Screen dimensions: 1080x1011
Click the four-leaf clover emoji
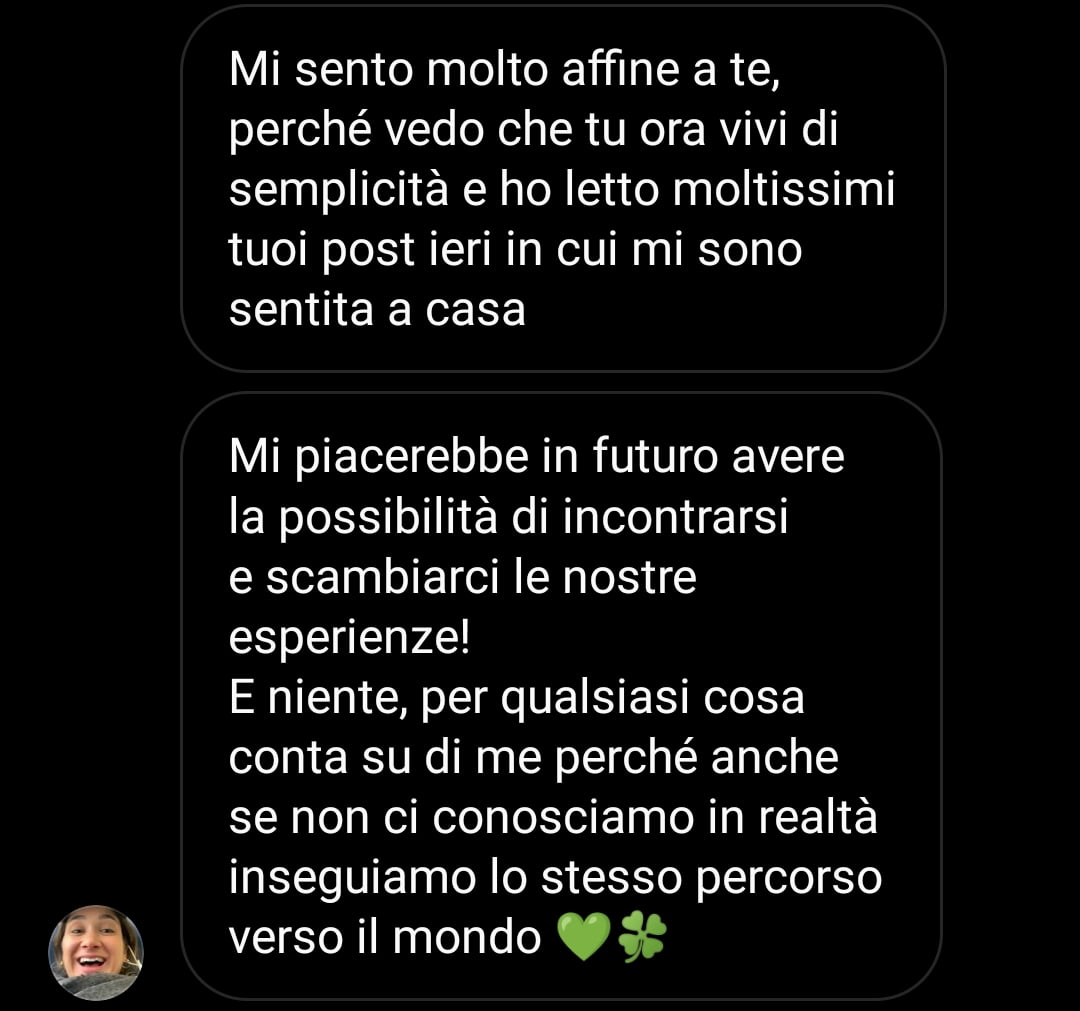pyautogui.click(x=642, y=937)
